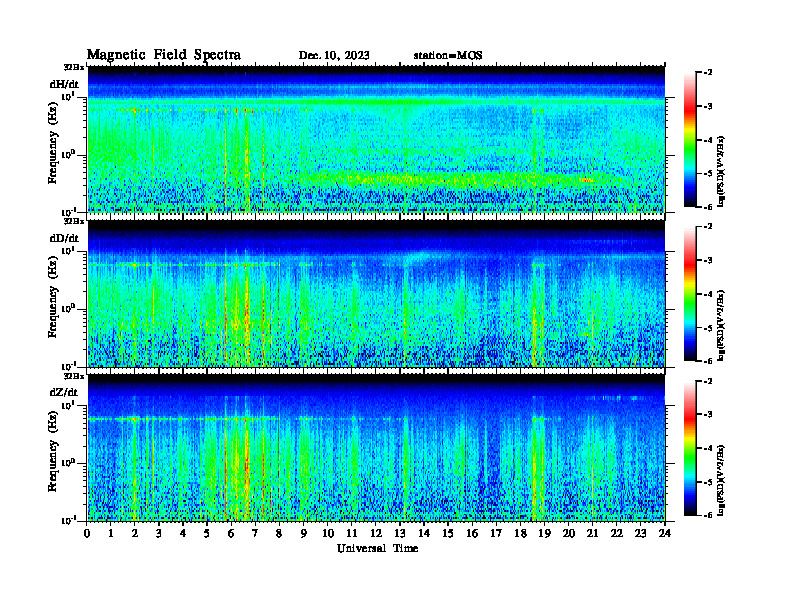Image resolution: width=792 pixels, height=612 pixels.
Task: Click hour 19 on the Universal Time axis
Action: pos(544,534)
